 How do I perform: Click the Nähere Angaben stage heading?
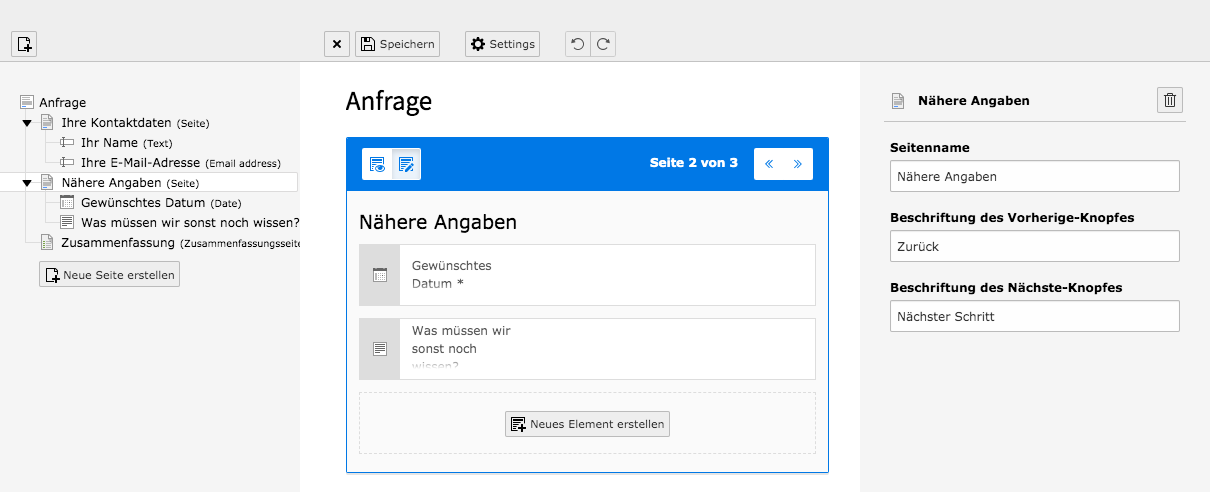(x=438, y=222)
